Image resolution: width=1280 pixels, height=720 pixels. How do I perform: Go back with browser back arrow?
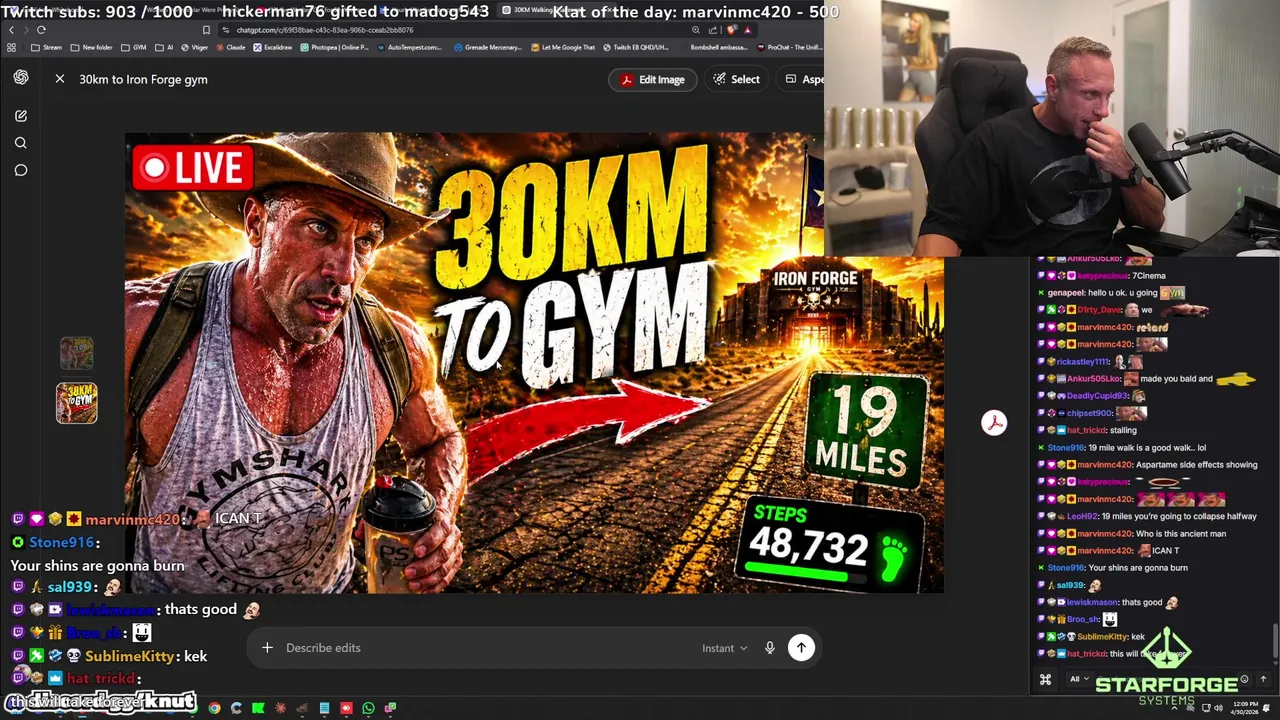pyautogui.click(x=11, y=30)
